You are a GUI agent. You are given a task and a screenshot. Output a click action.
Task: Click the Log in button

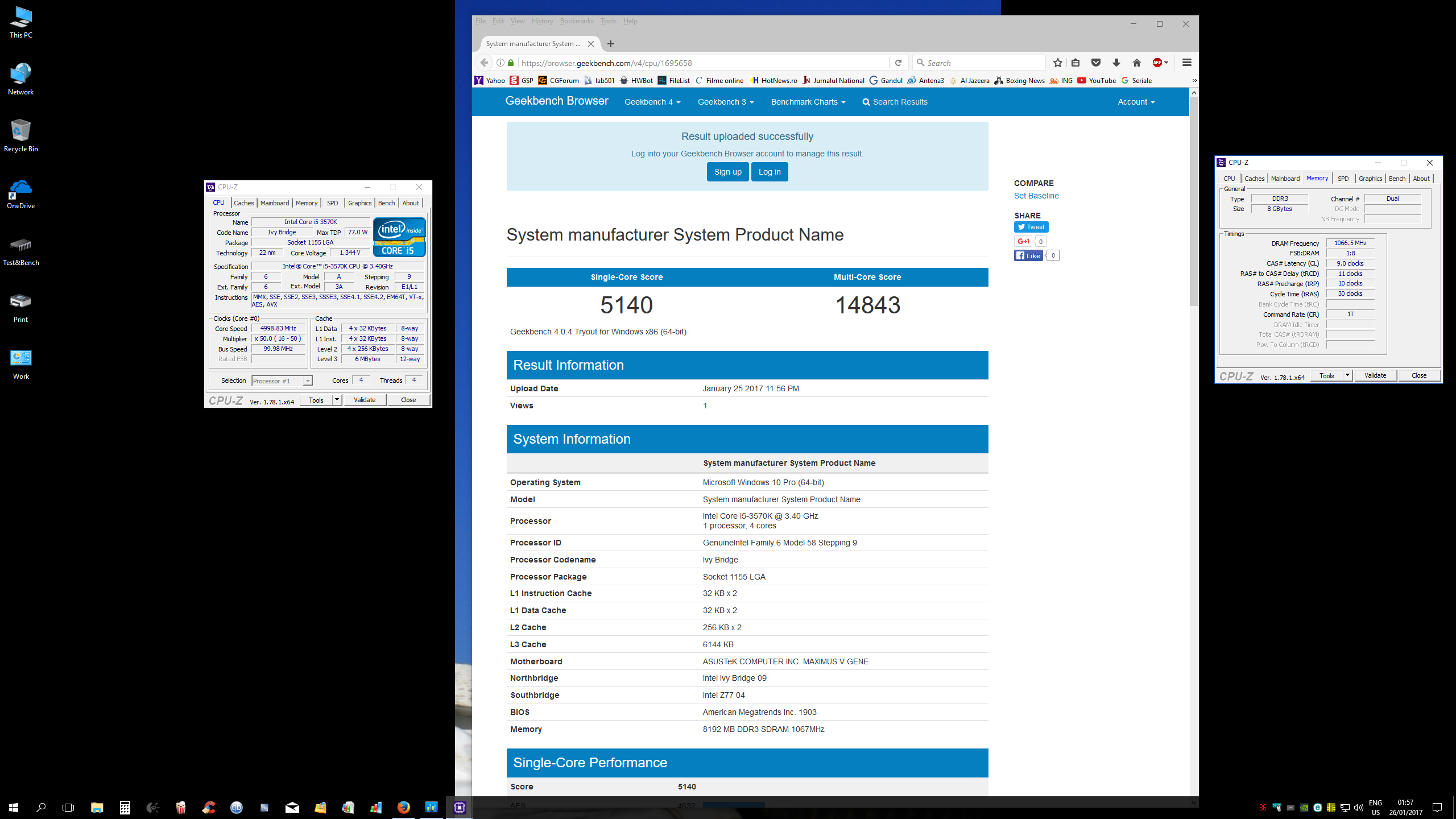click(x=770, y=172)
